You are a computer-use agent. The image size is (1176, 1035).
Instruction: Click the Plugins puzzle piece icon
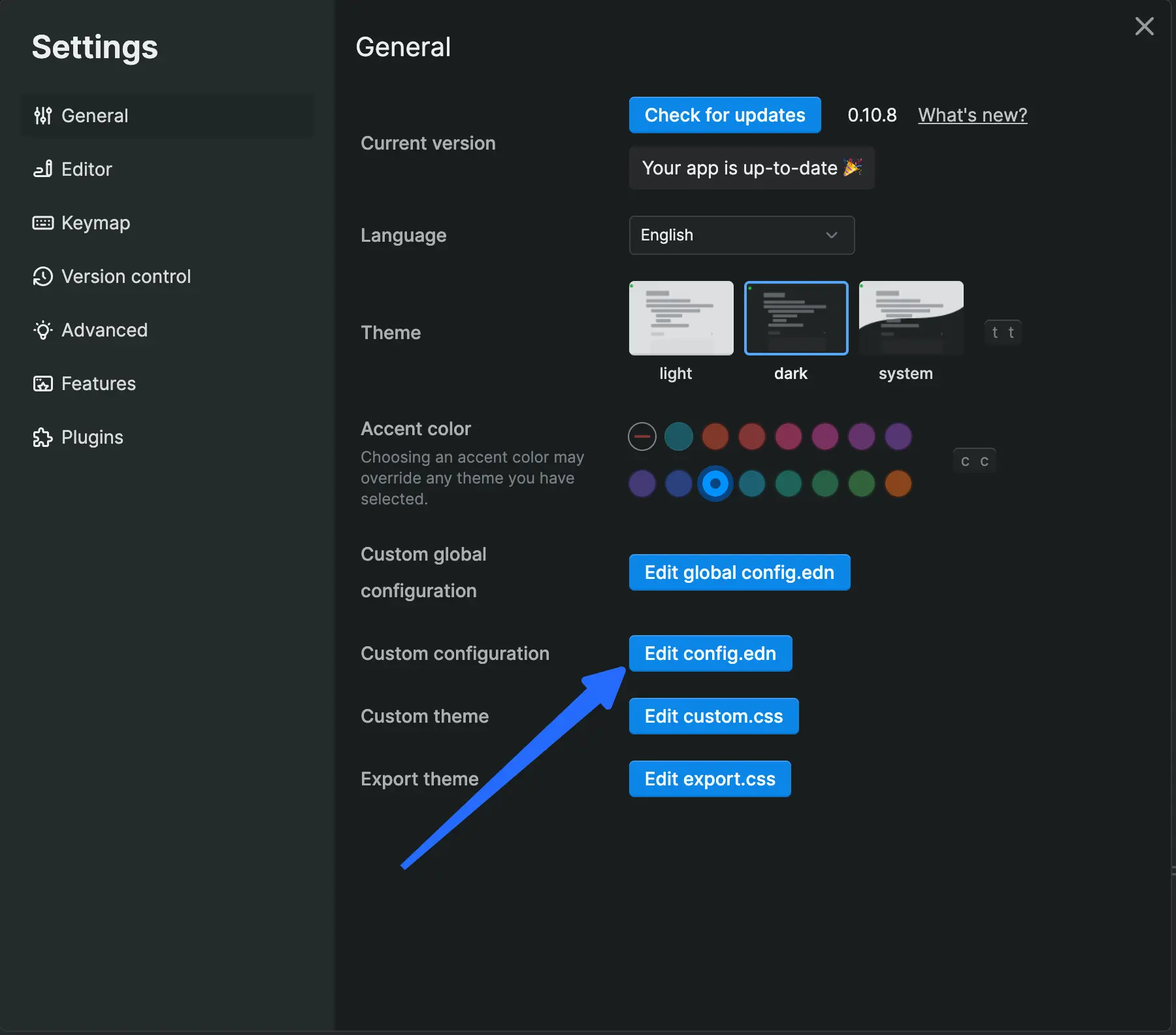click(43, 437)
